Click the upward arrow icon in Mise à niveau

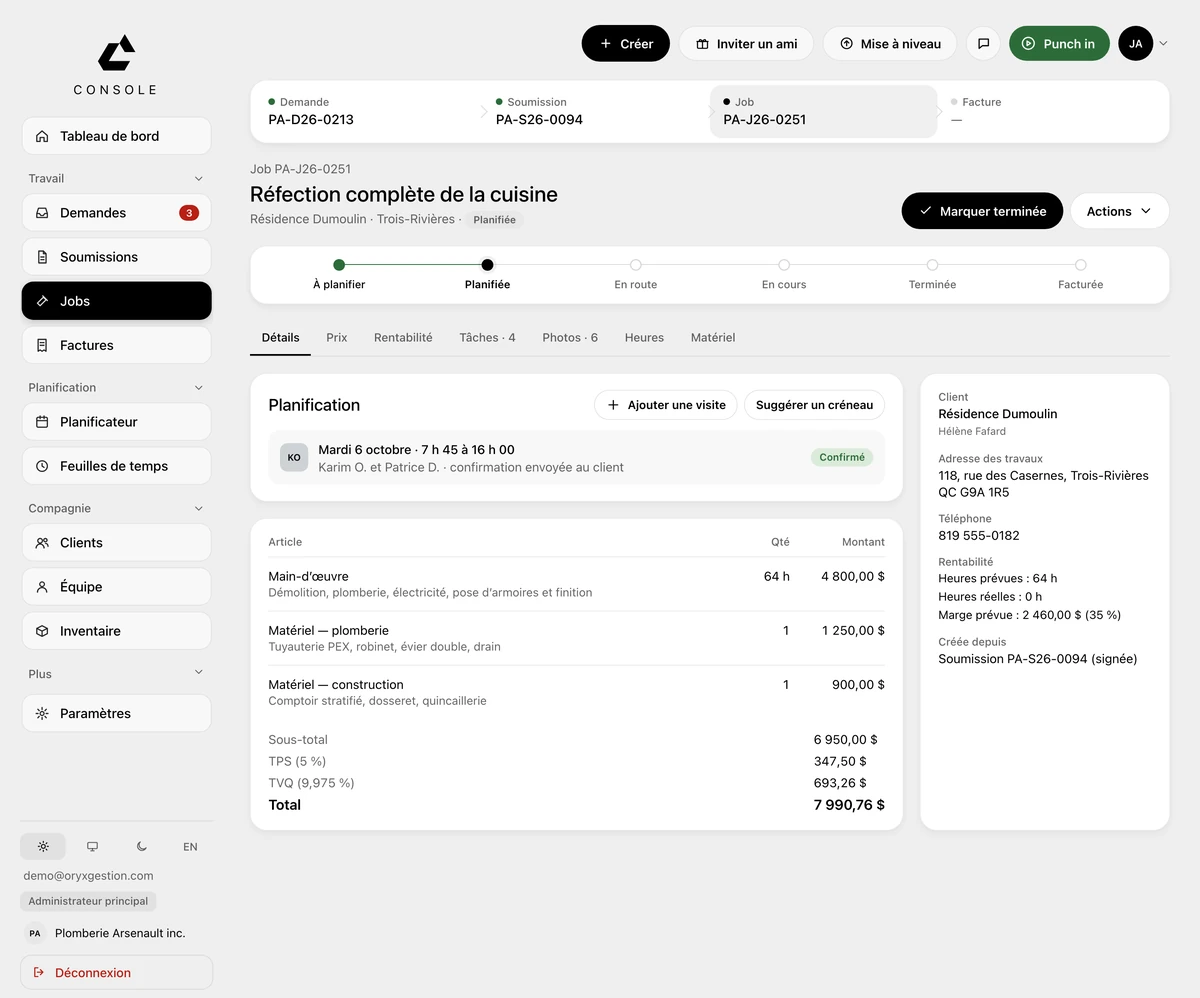point(847,44)
